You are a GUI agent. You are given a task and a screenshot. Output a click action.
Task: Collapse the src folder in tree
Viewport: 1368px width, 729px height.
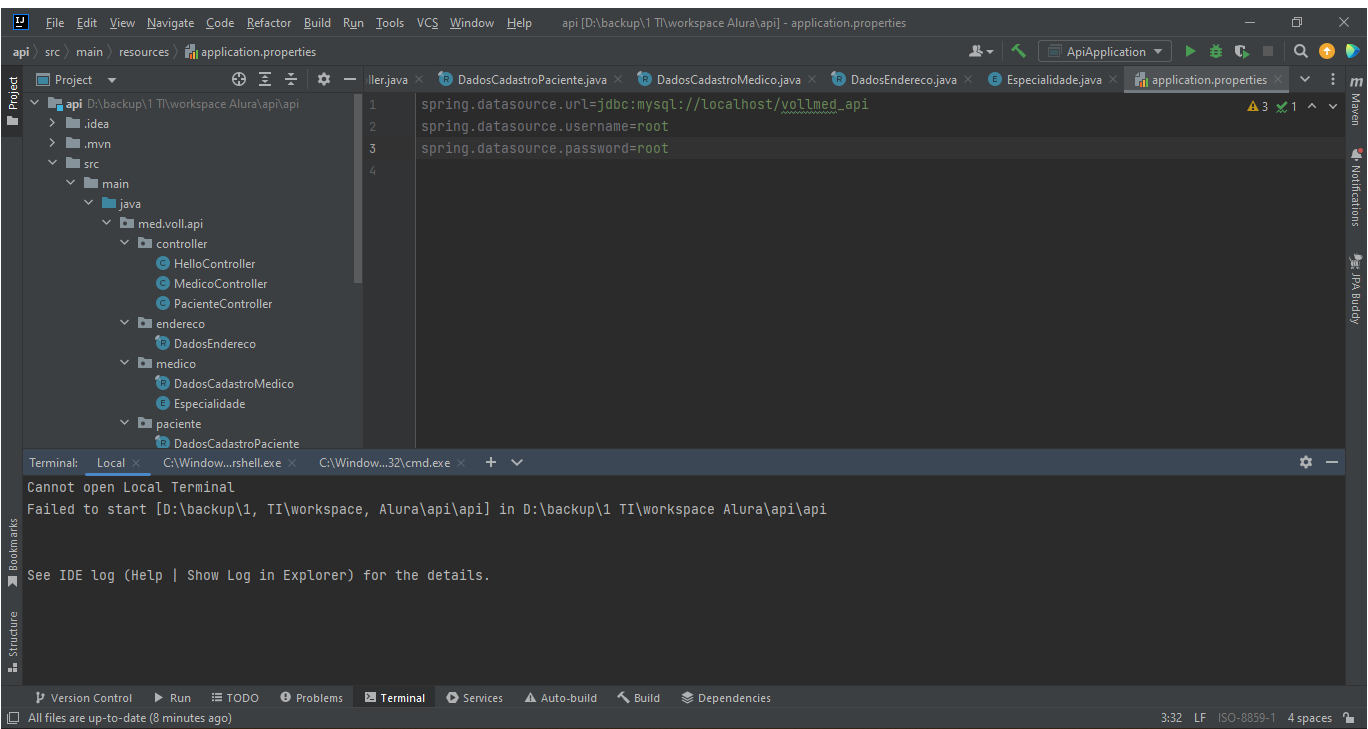point(55,163)
